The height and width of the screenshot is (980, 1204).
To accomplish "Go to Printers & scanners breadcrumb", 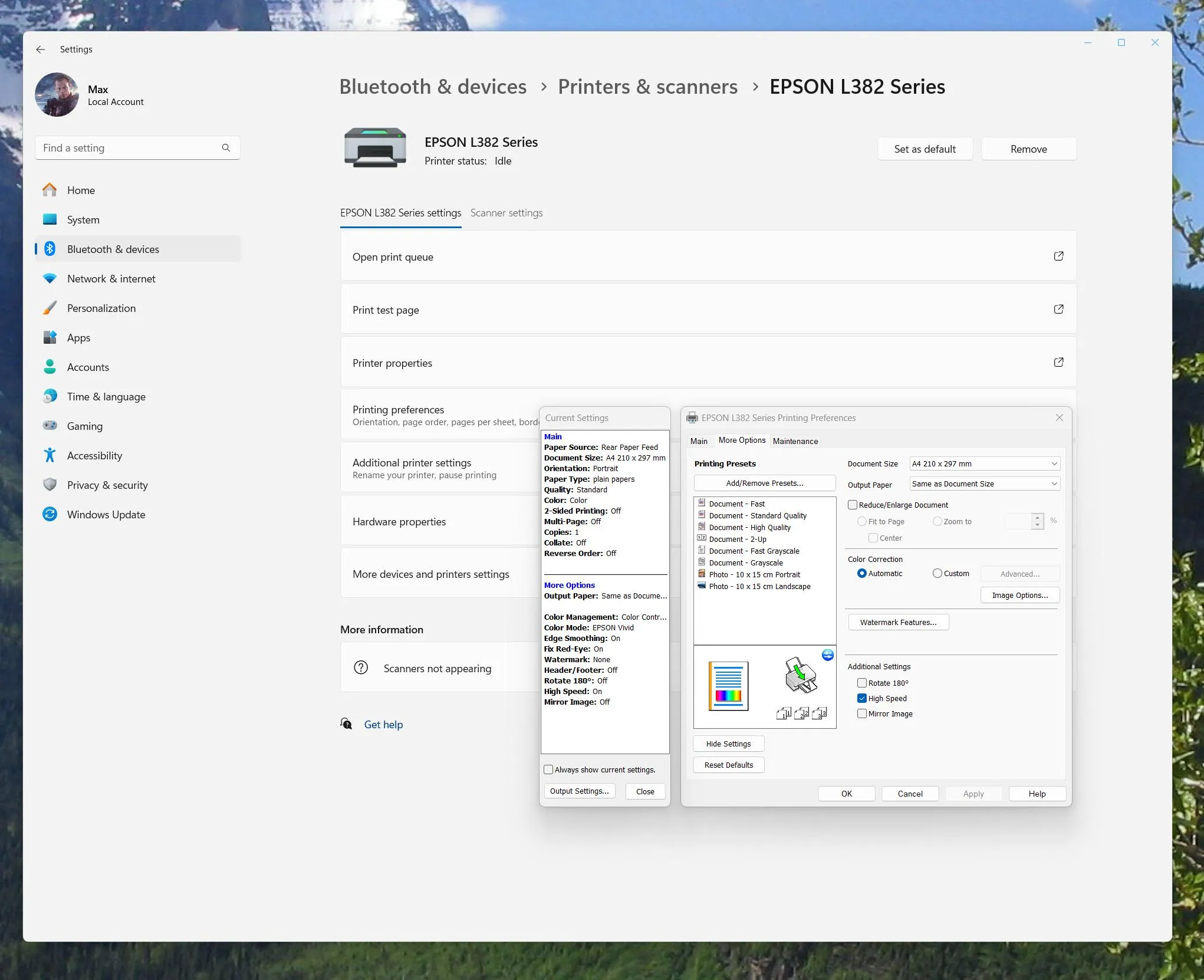I will coord(647,87).
